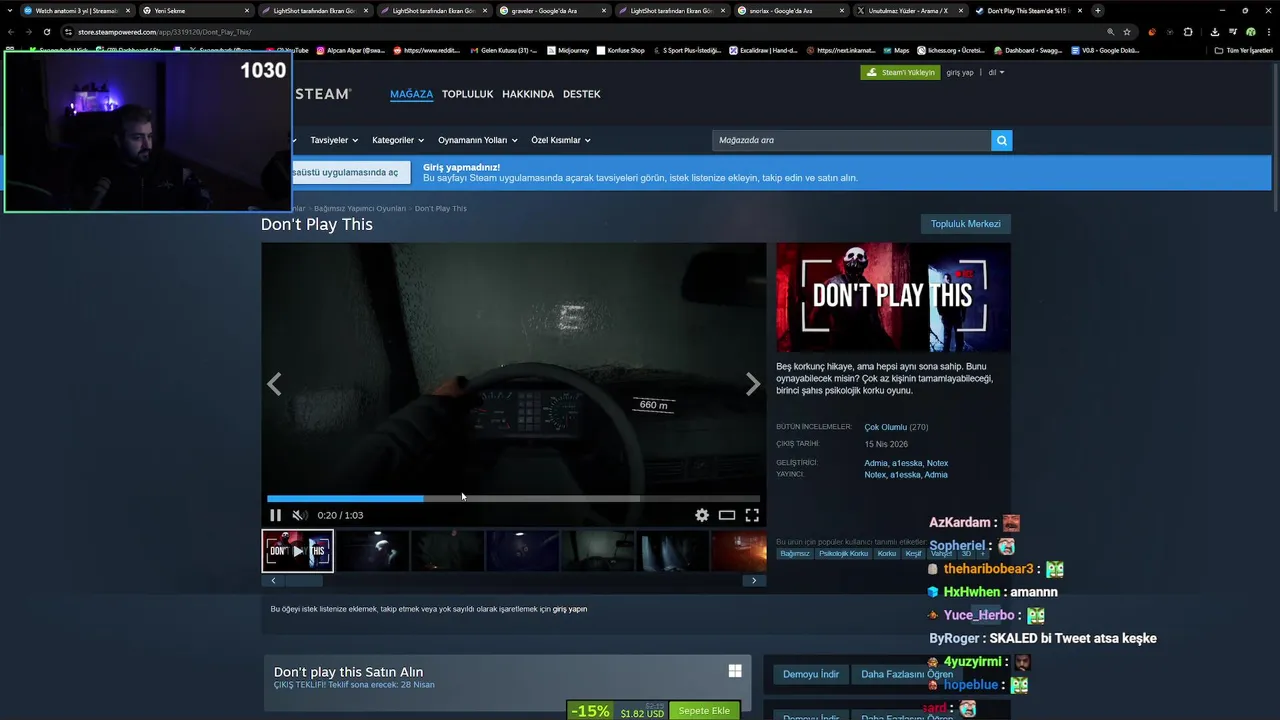
Task: Select the Korku tag
Action: (887, 554)
